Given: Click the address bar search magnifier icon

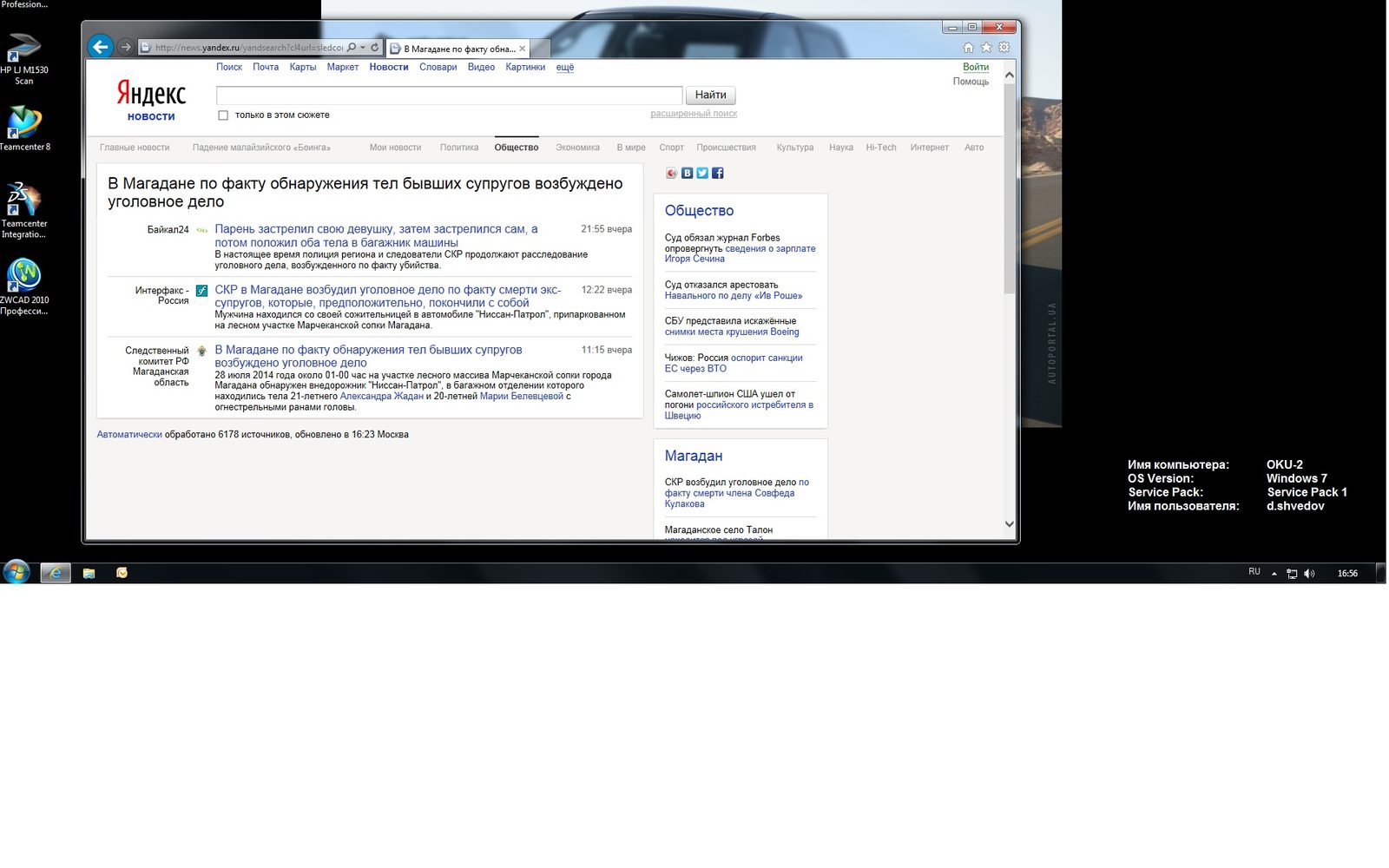Looking at the screenshot, I should pos(352,48).
